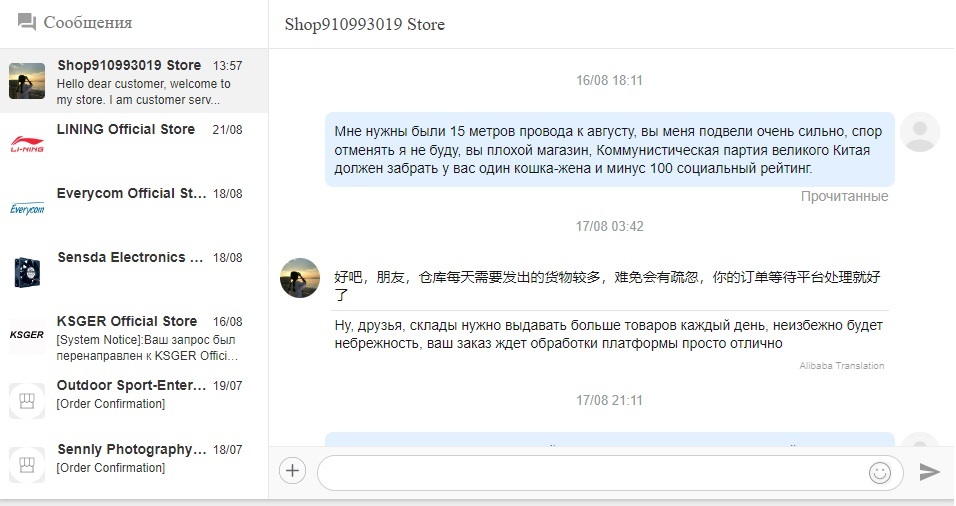Open Shop910993019 Store conversation
Screen dimensions: 956x506
pos(134,81)
